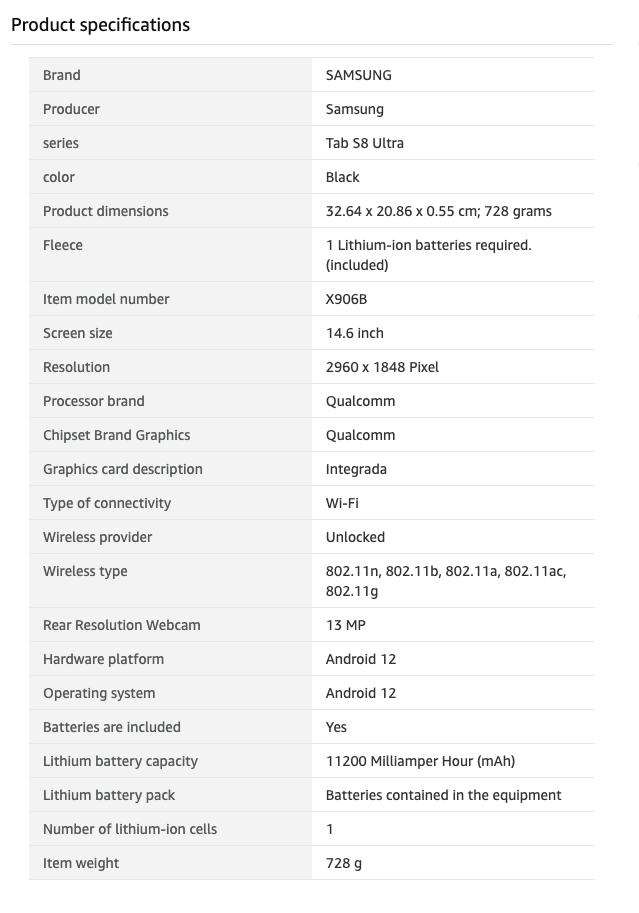This screenshot has width=639, height=913.
Task: Click the Processor brand label
Action: (94, 401)
